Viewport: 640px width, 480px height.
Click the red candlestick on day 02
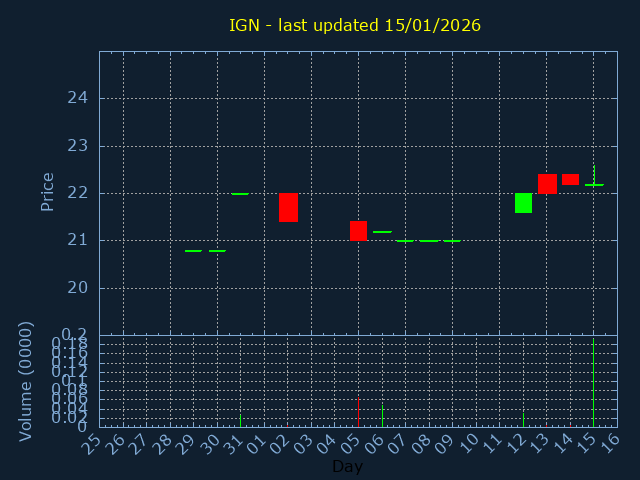(x=288, y=207)
